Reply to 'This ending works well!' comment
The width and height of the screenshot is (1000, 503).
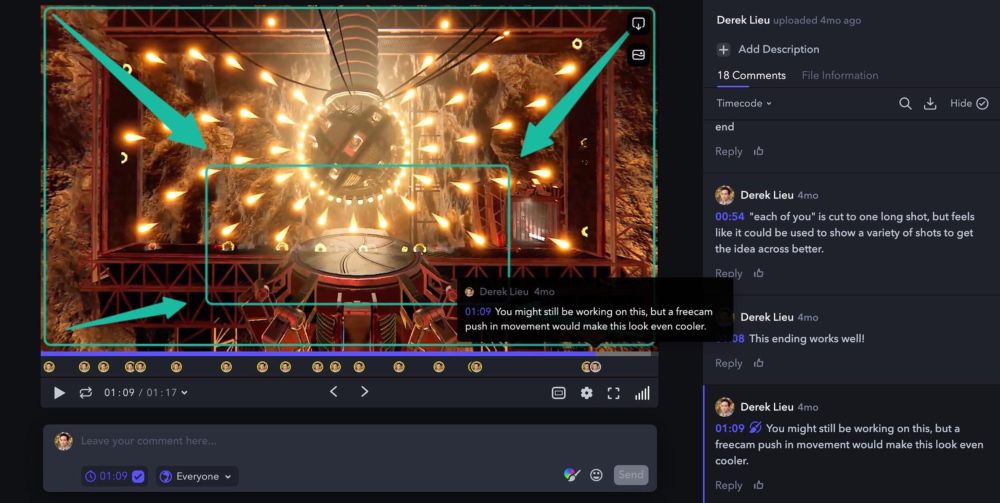(728, 363)
